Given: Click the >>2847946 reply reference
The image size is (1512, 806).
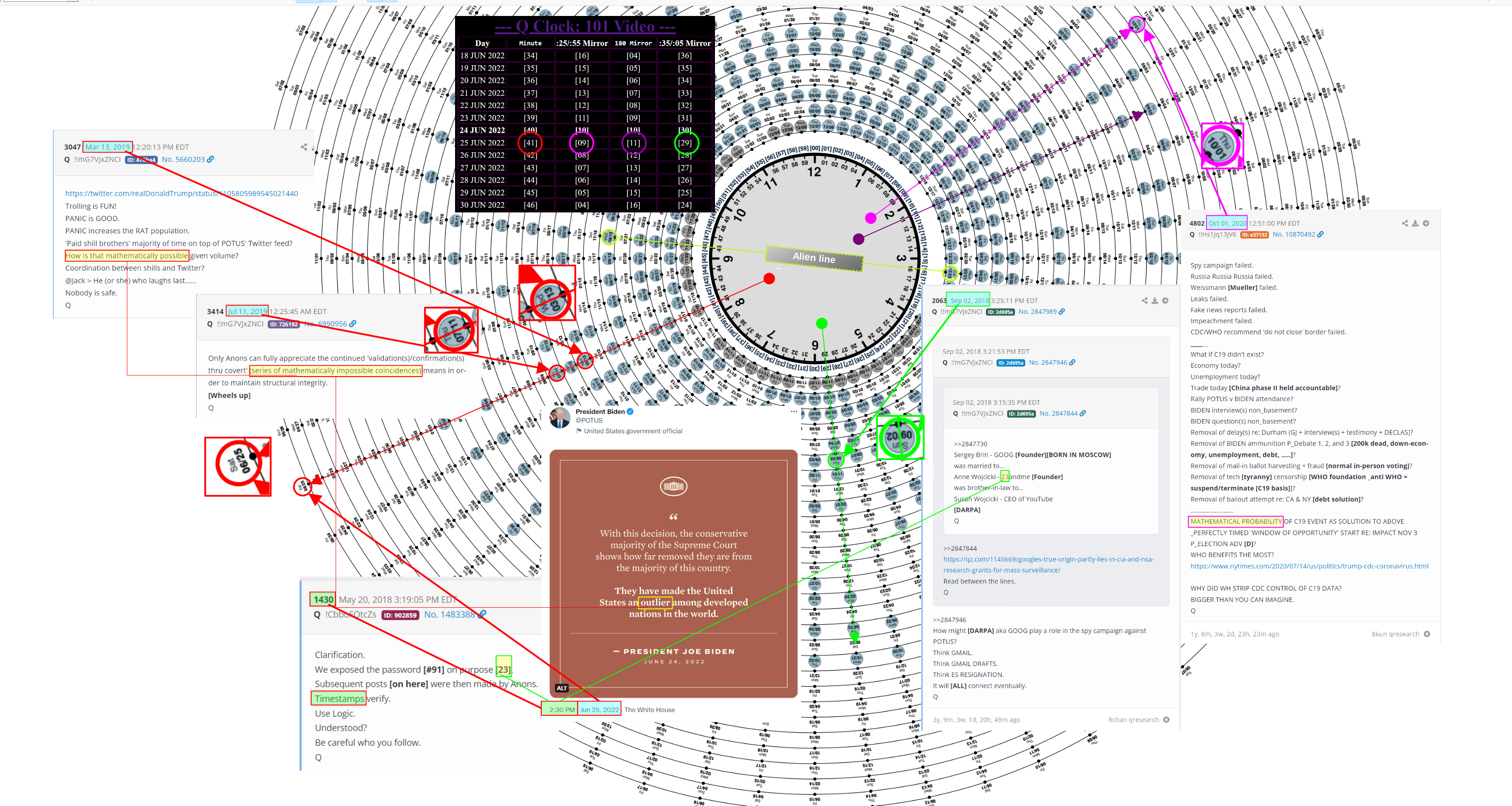Looking at the screenshot, I should [949, 620].
